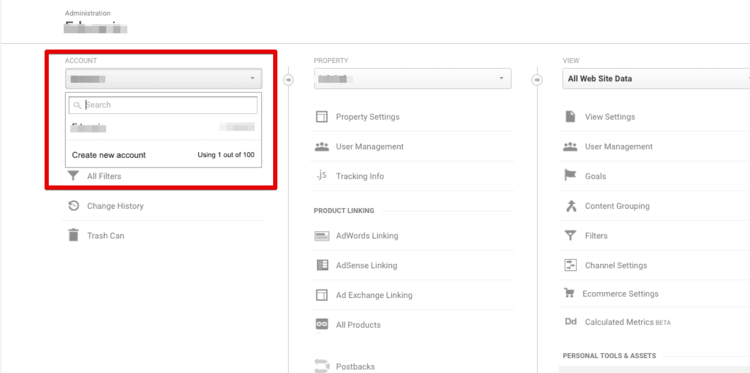This screenshot has width=750, height=373.
Task: Click the Change History clock icon
Action: click(x=73, y=206)
